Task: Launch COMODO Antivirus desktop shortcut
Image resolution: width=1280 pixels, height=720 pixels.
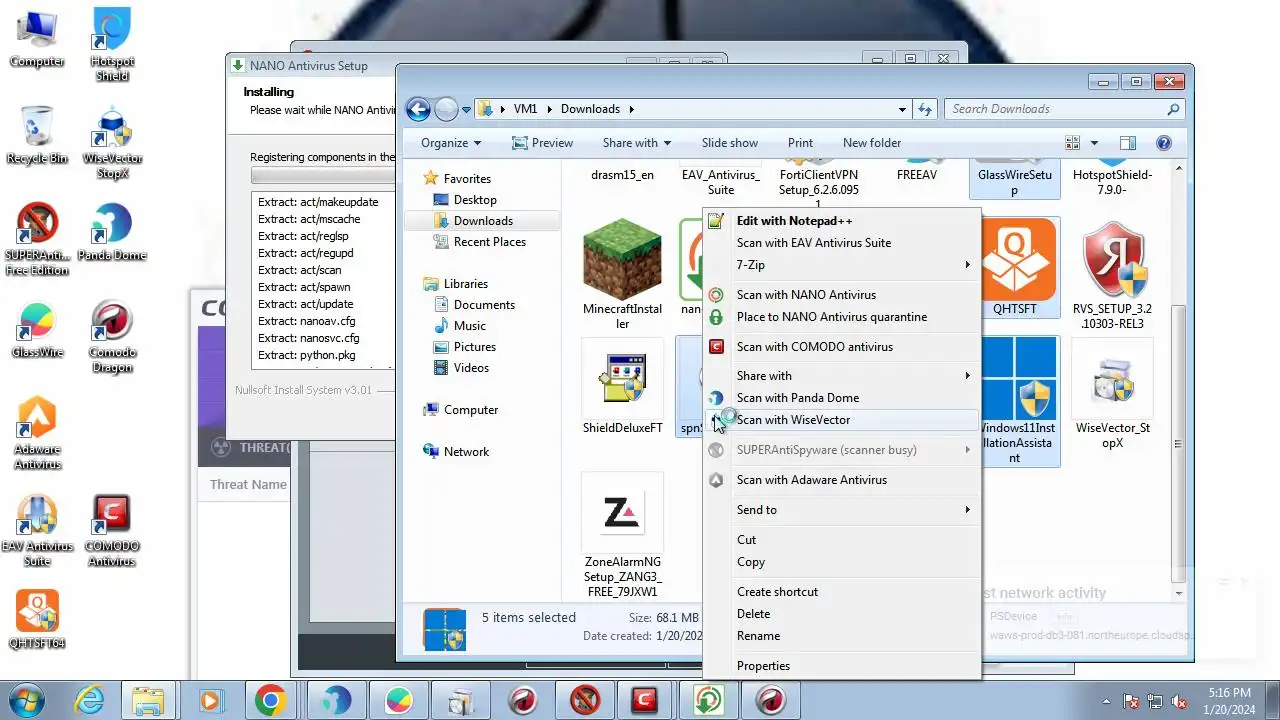Action: [x=112, y=531]
